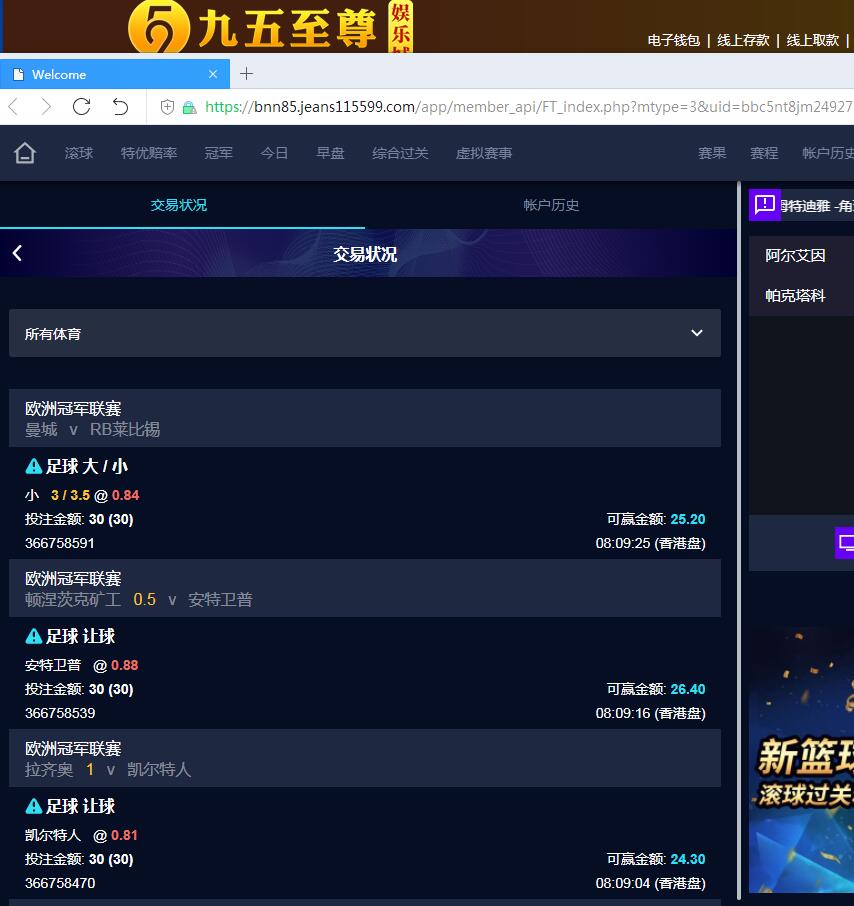Click the 线上取款 link

click(x=812, y=40)
